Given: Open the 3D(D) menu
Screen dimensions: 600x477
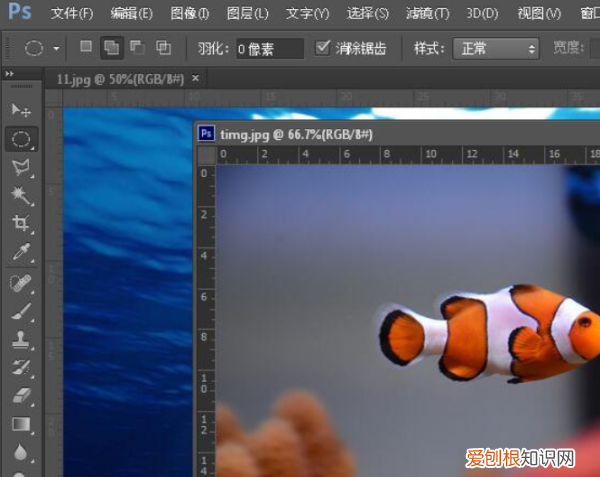Looking at the screenshot, I should point(482,14).
